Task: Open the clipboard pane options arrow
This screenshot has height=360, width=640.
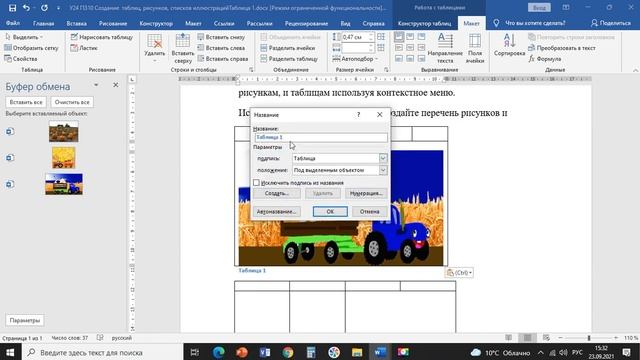Action: click(x=96, y=85)
